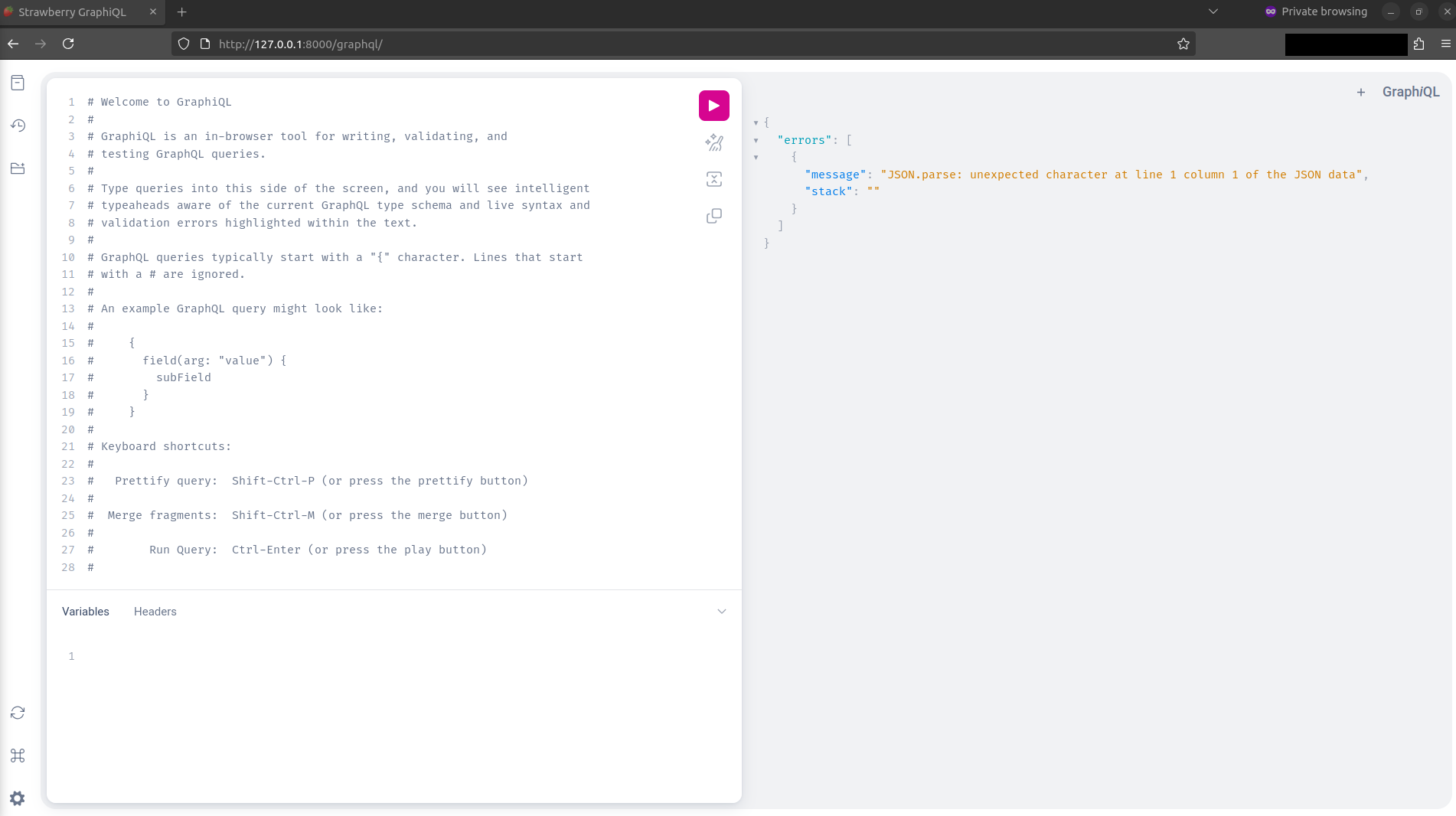Click the "# Welcome to GraphiQL" comment line

point(159,102)
